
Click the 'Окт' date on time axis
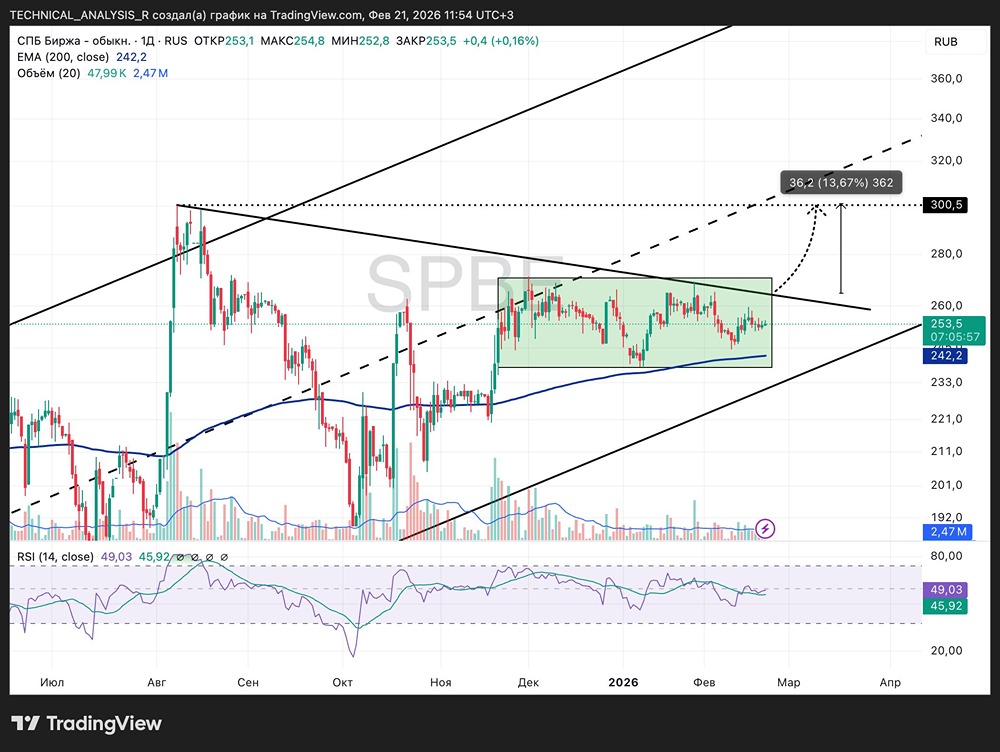click(x=342, y=682)
